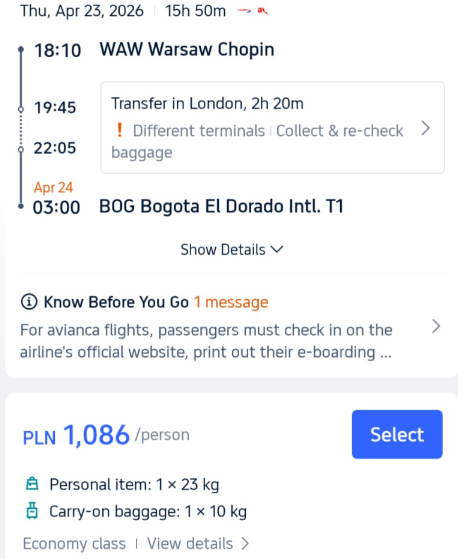Open the 1 message link

click(x=231, y=302)
